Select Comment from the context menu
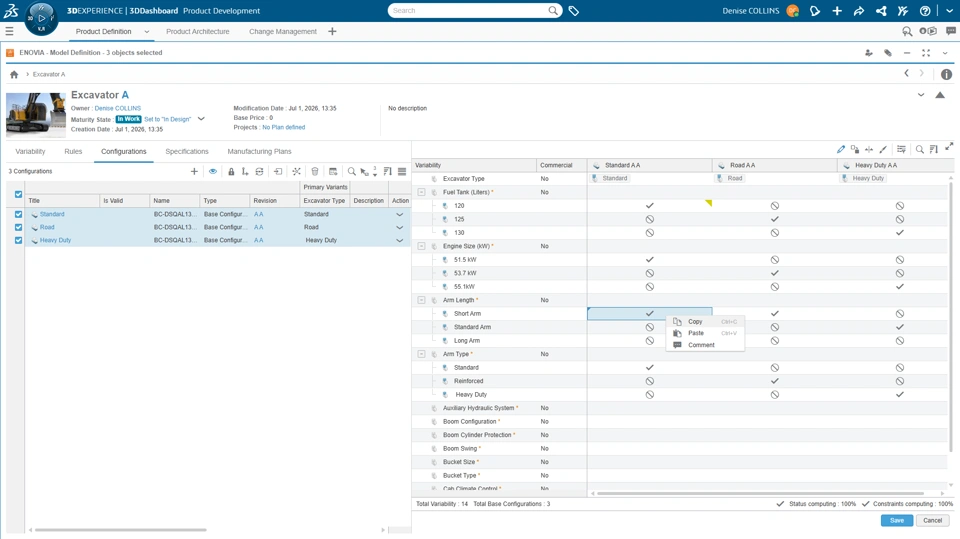960x539 pixels. click(x=705, y=345)
